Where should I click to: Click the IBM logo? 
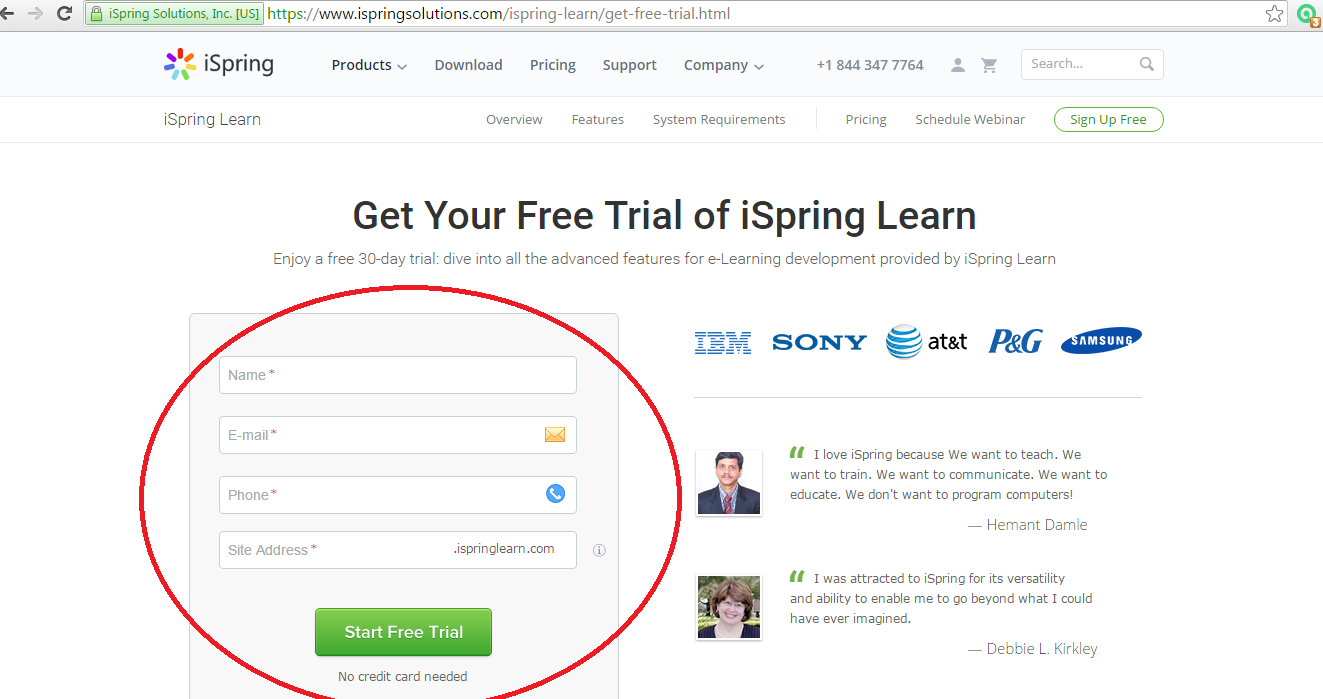click(723, 343)
